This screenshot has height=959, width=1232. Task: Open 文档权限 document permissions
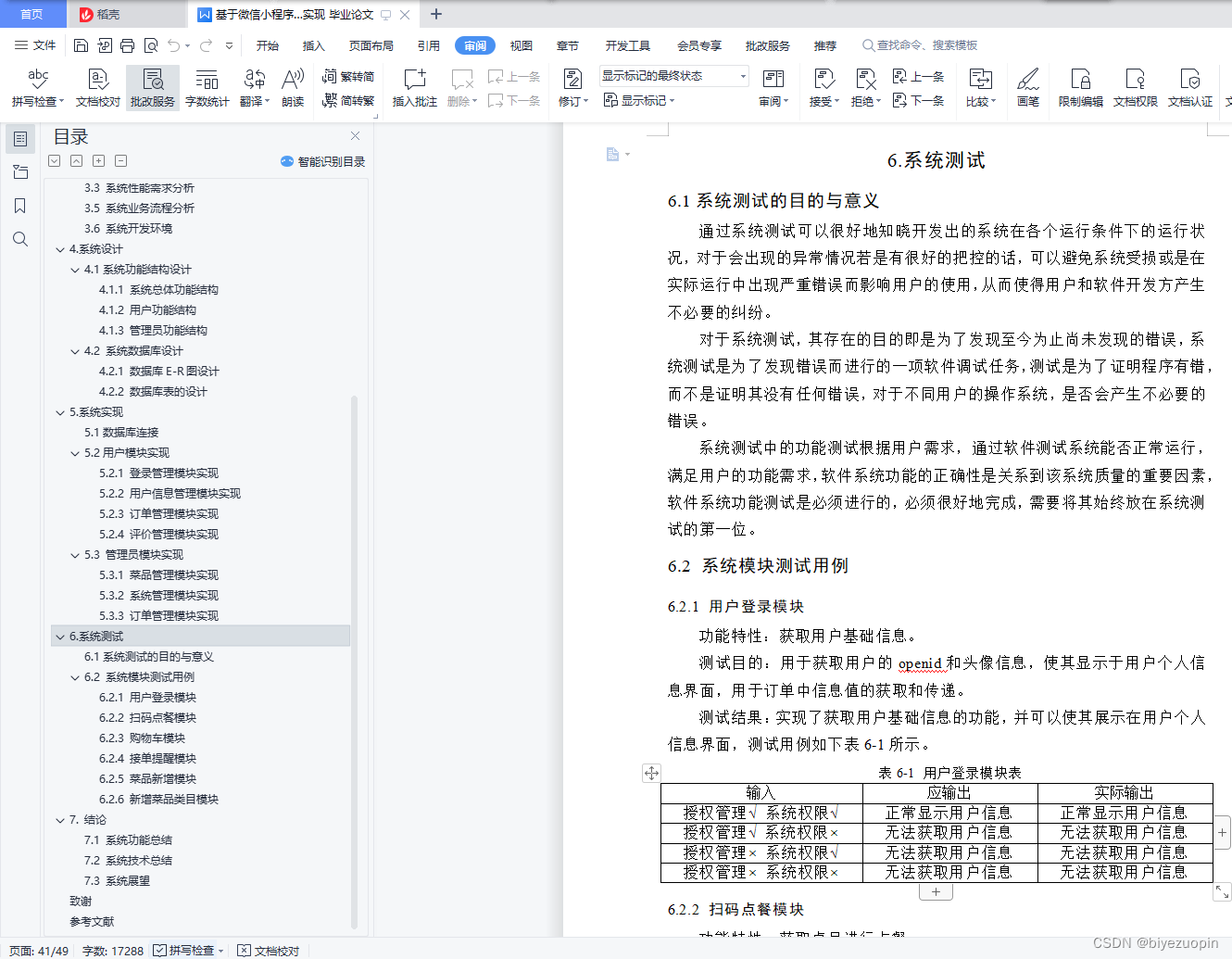[x=1136, y=88]
